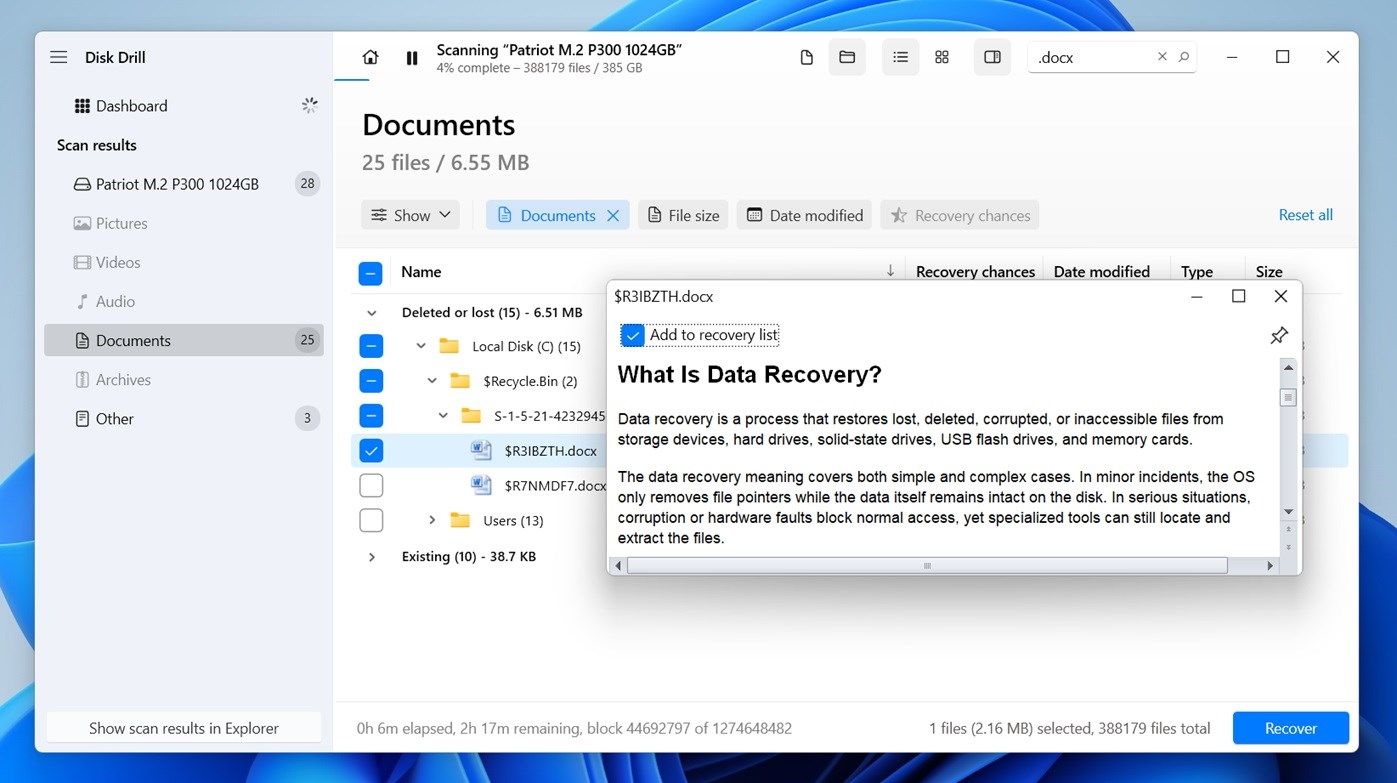
Task: Go to the home screen icon
Action: click(370, 58)
